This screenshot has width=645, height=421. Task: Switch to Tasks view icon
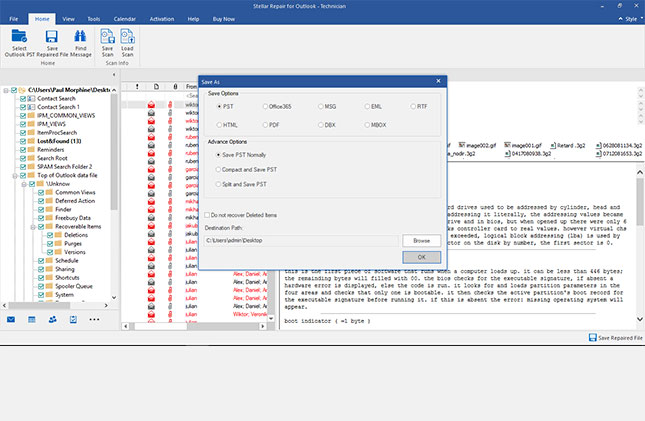click(73, 319)
